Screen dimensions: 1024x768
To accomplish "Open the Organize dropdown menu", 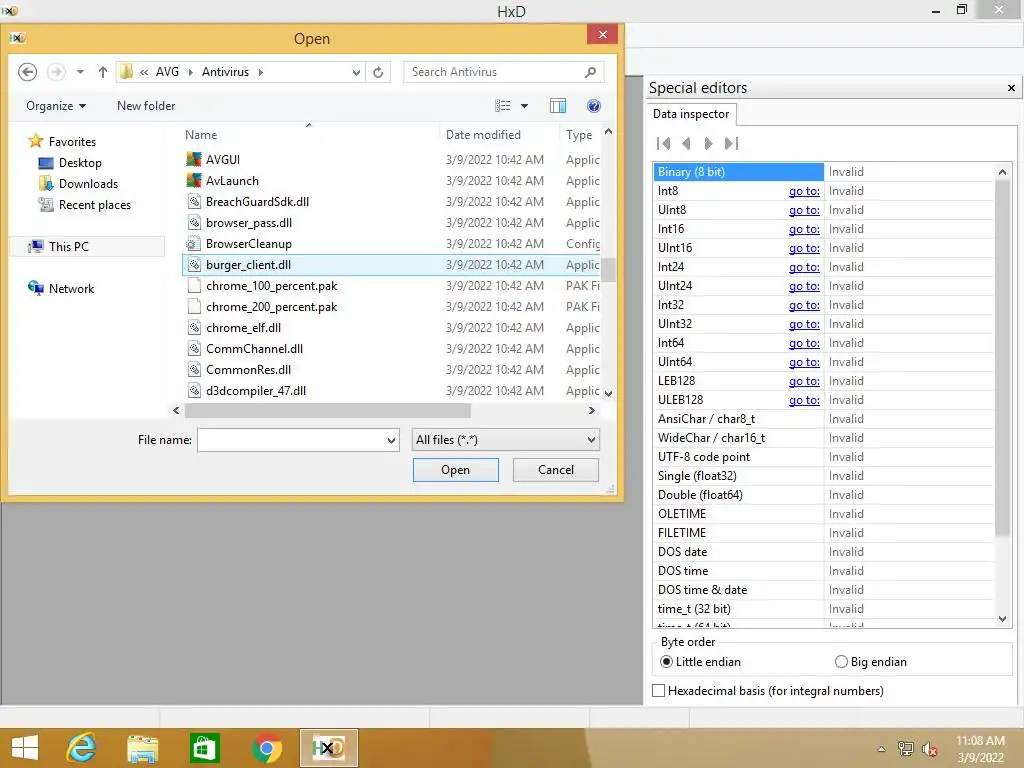I will click(56, 106).
